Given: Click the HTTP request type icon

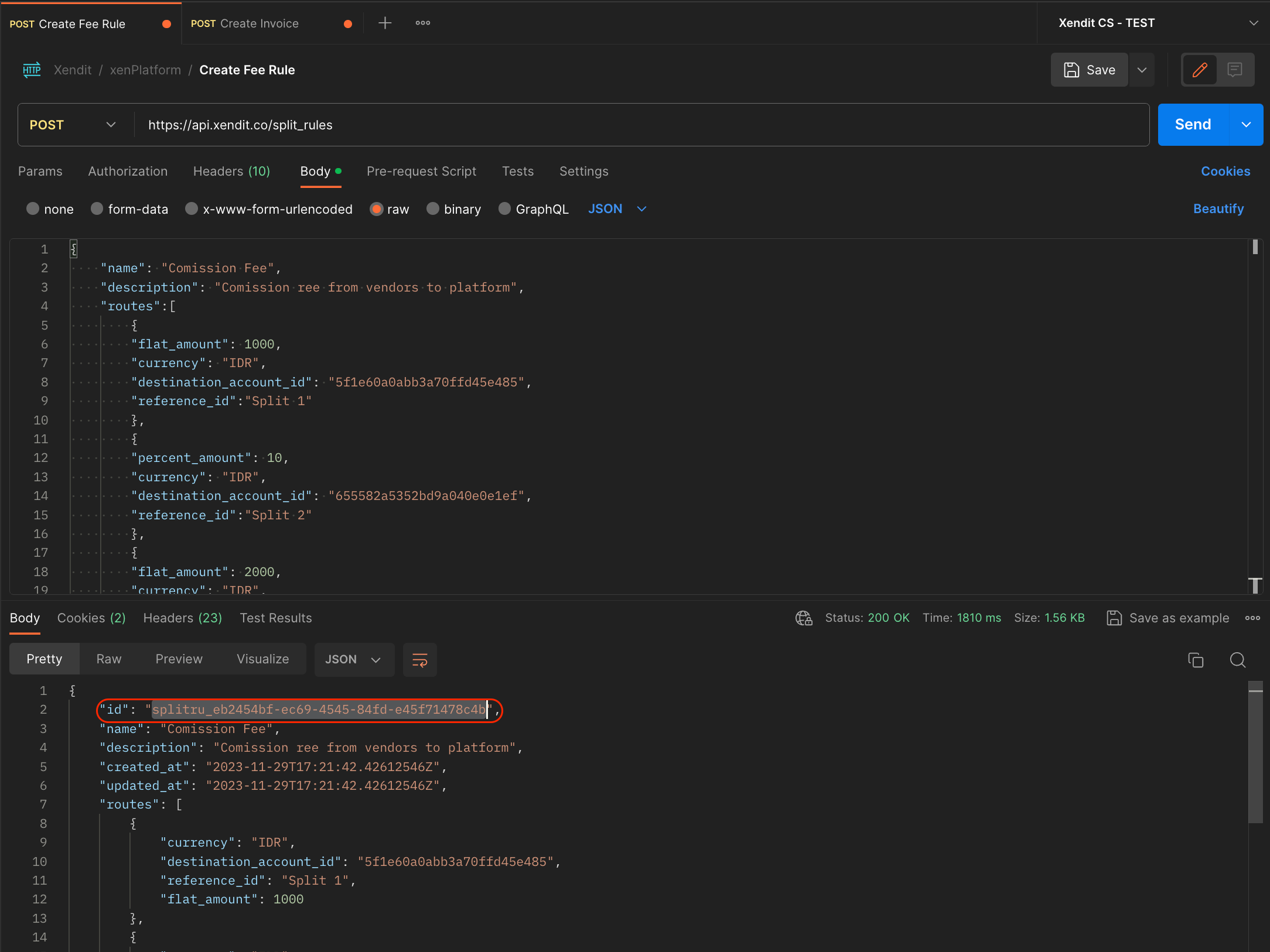Looking at the screenshot, I should coord(32,70).
